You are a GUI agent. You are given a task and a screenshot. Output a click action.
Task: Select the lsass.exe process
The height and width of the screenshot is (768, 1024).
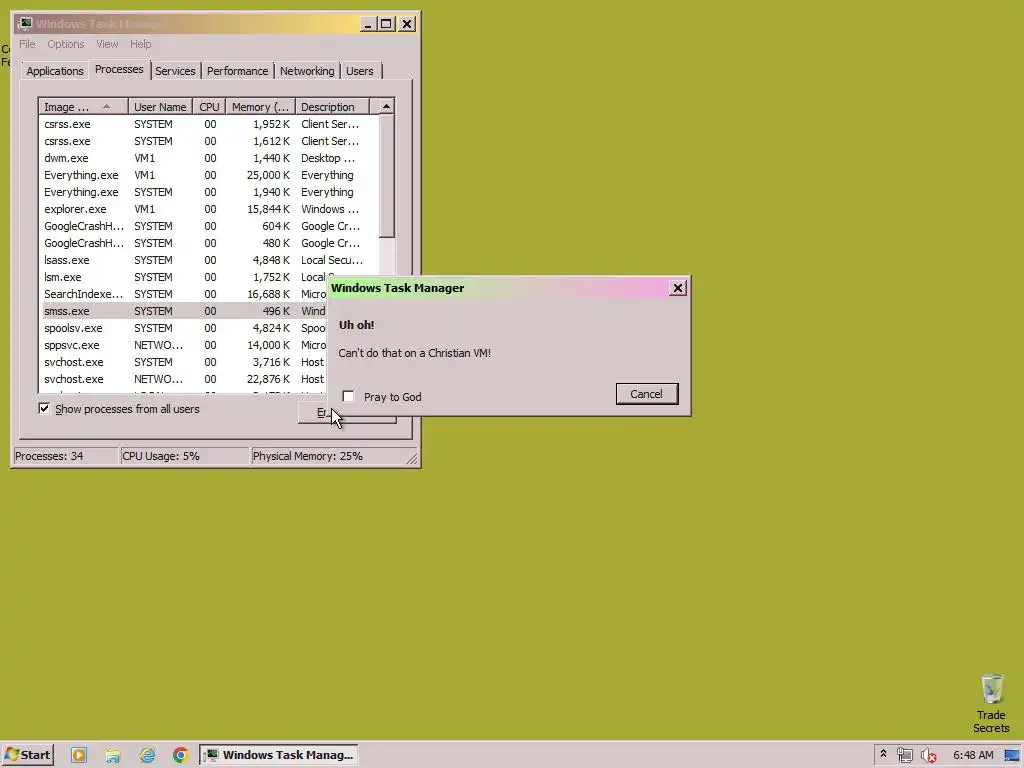(x=209, y=260)
